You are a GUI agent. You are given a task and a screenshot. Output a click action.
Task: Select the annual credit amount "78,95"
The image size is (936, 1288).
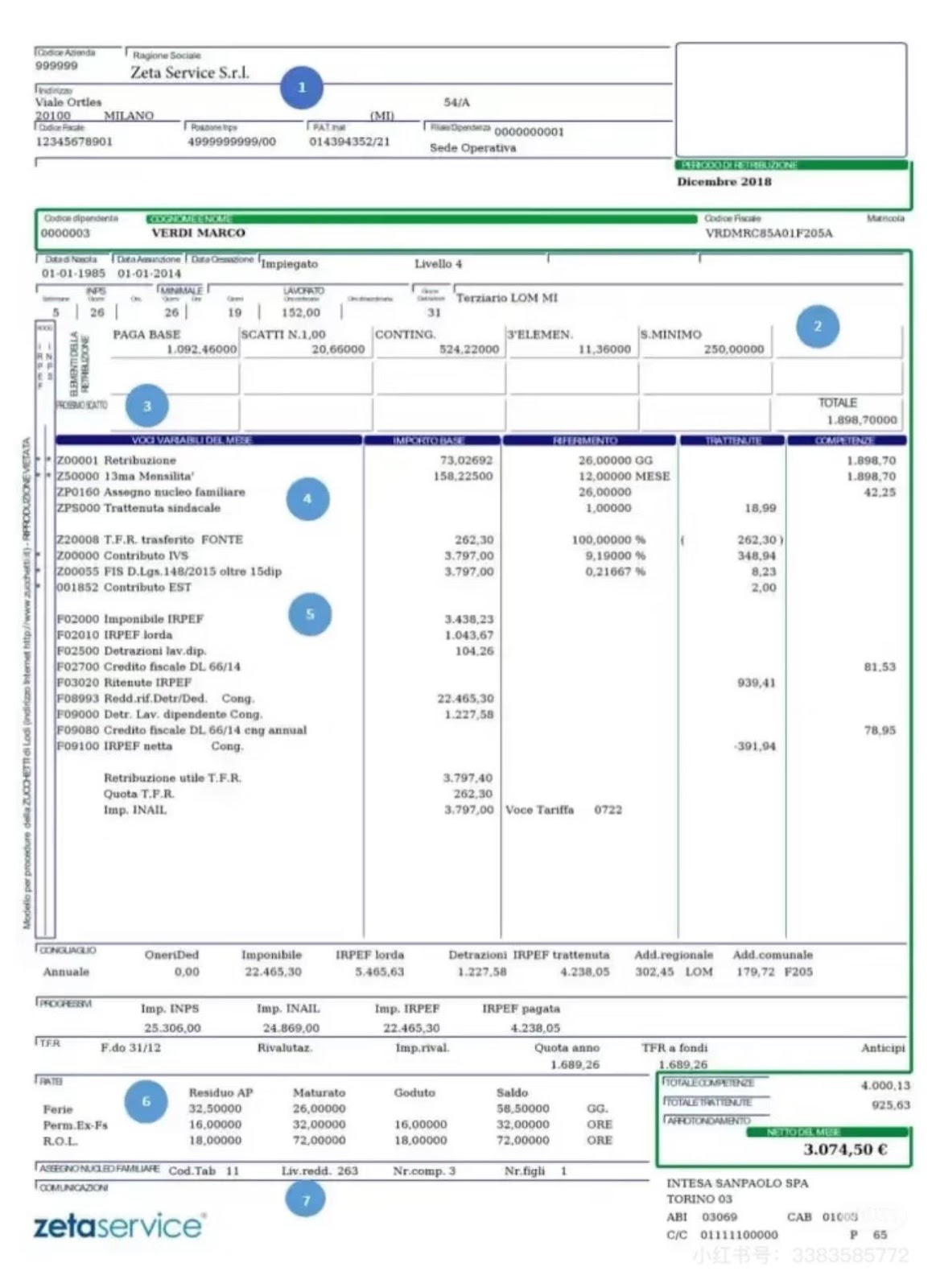(880, 730)
